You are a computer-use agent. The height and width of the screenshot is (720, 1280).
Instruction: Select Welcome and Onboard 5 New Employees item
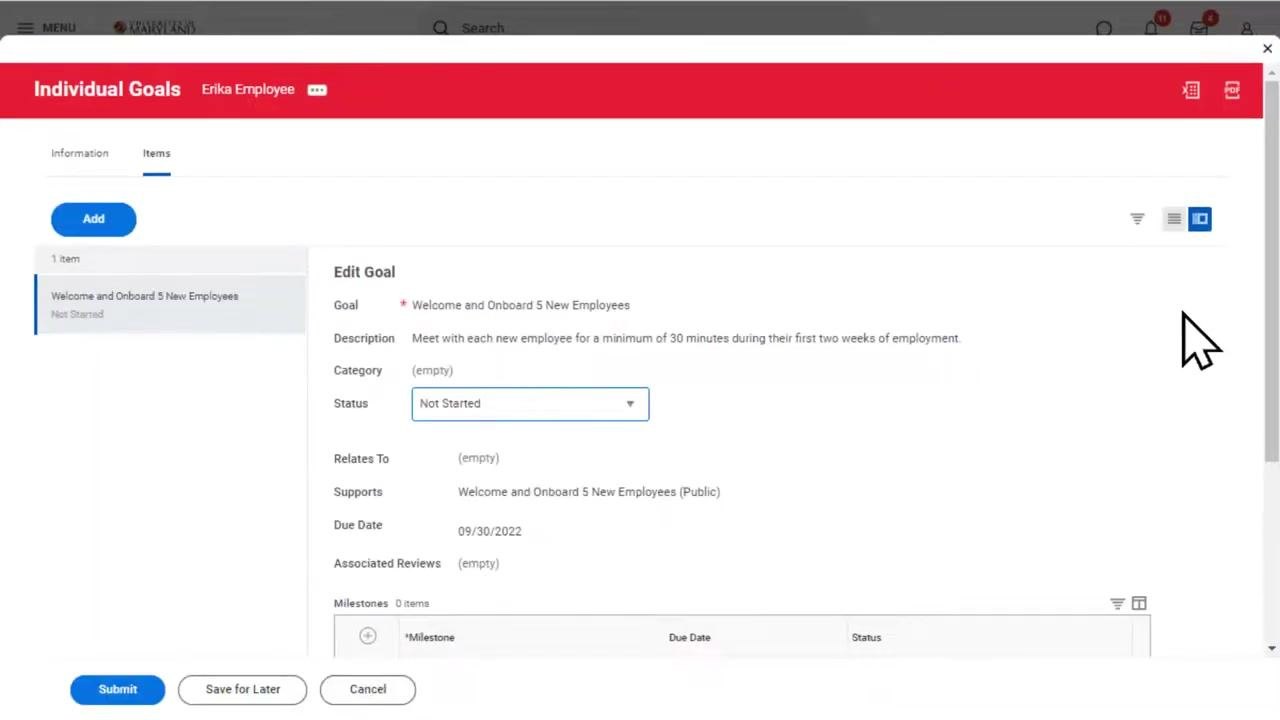pyautogui.click(x=171, y=304)
